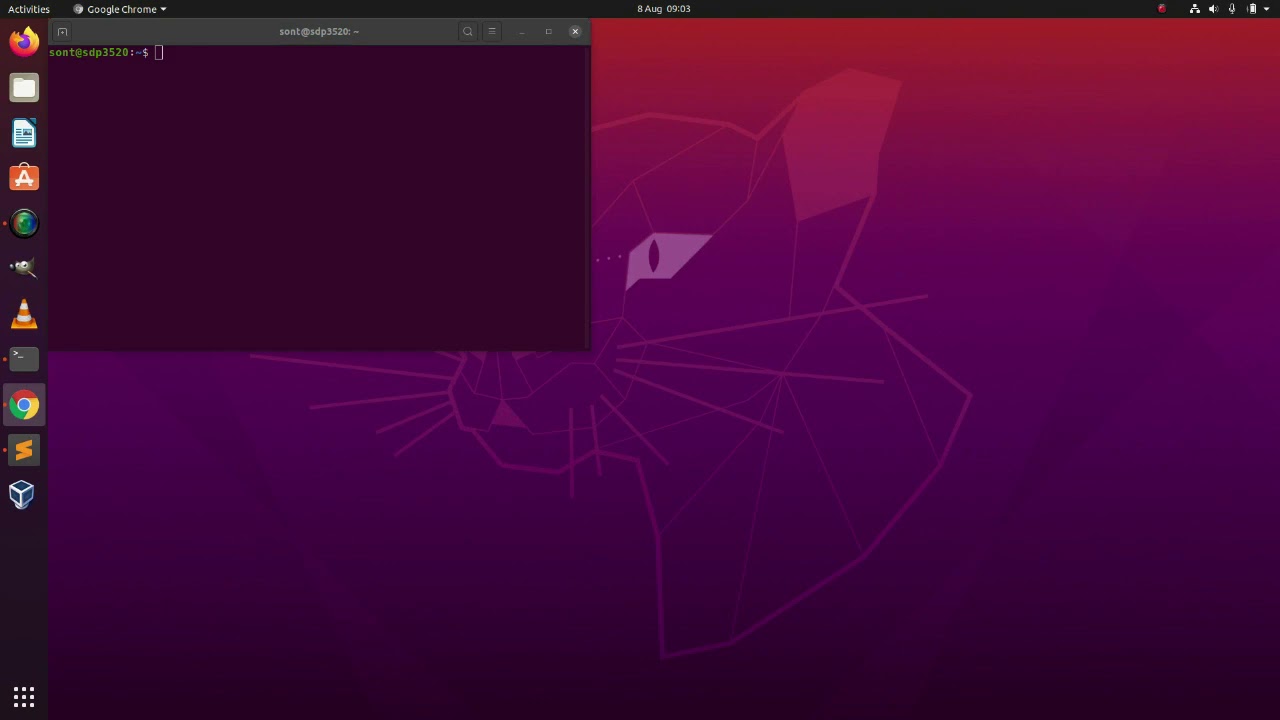Open VirtualBox from the dock
The width and height of the screenshot is (1280, 720).
24,495
